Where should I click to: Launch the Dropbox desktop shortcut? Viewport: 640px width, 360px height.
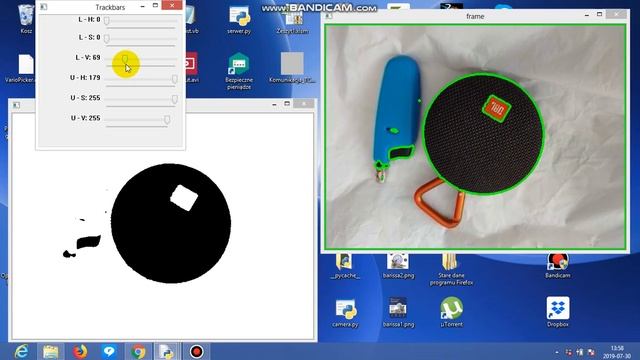click(x=558, y=312)
